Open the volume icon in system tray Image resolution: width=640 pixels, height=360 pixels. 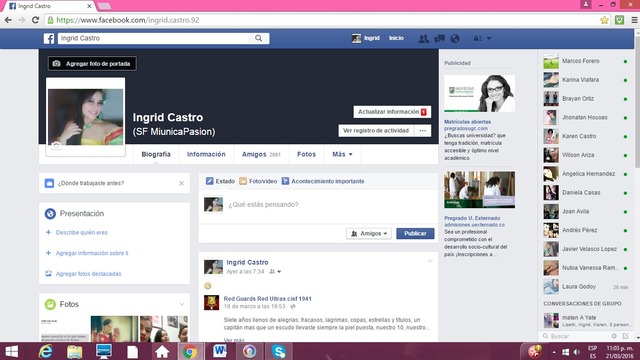pos(576,352)
